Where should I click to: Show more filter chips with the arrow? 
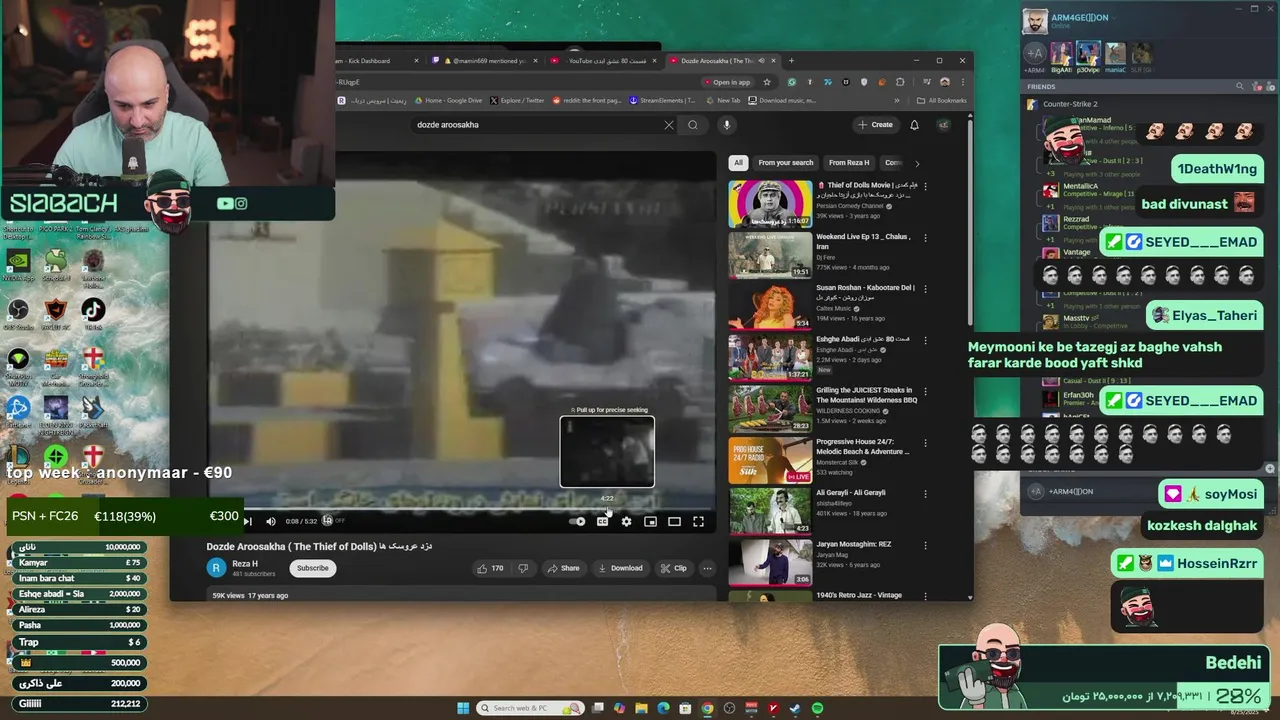pos(916,163)
